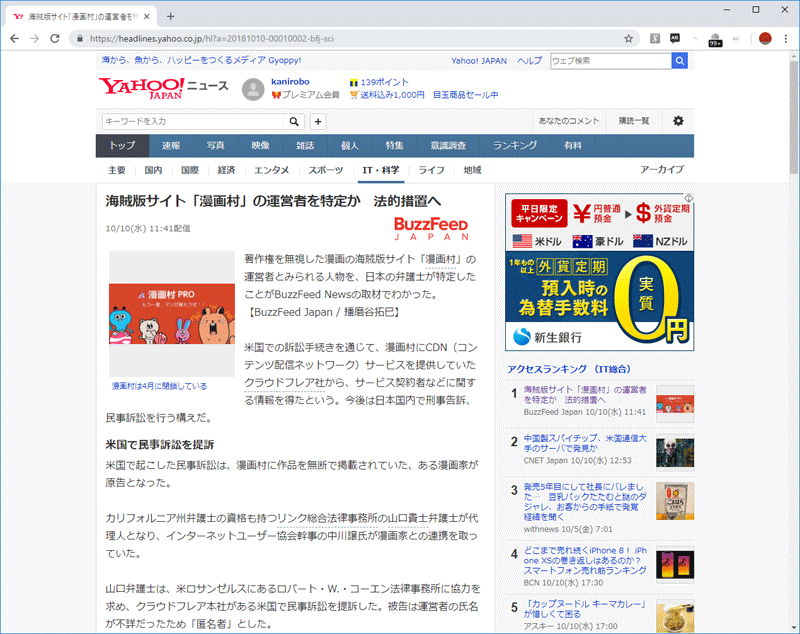Open the ライフ category
800x634 pixels.
point(432,170)
